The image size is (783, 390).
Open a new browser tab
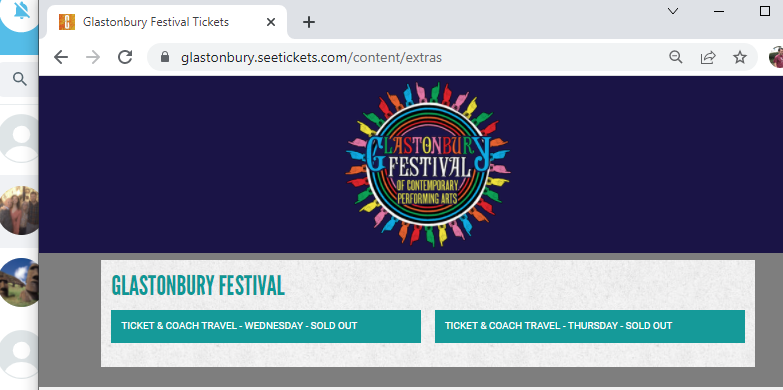[309, 22]
